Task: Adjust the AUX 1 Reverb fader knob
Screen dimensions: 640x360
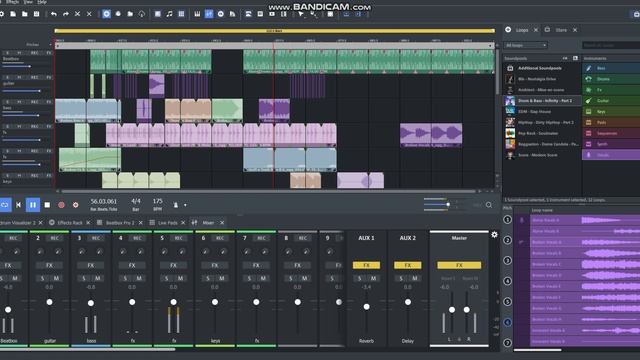Action: 367,307
